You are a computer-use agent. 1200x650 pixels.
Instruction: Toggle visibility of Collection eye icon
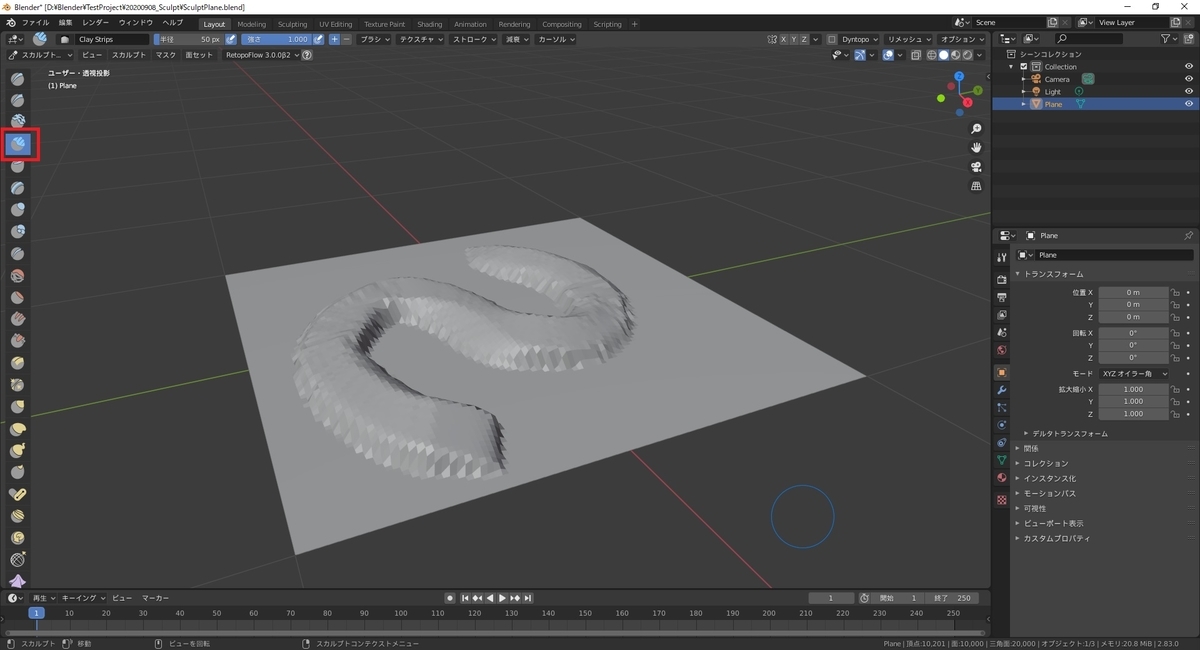click(x=1189, y=66)
